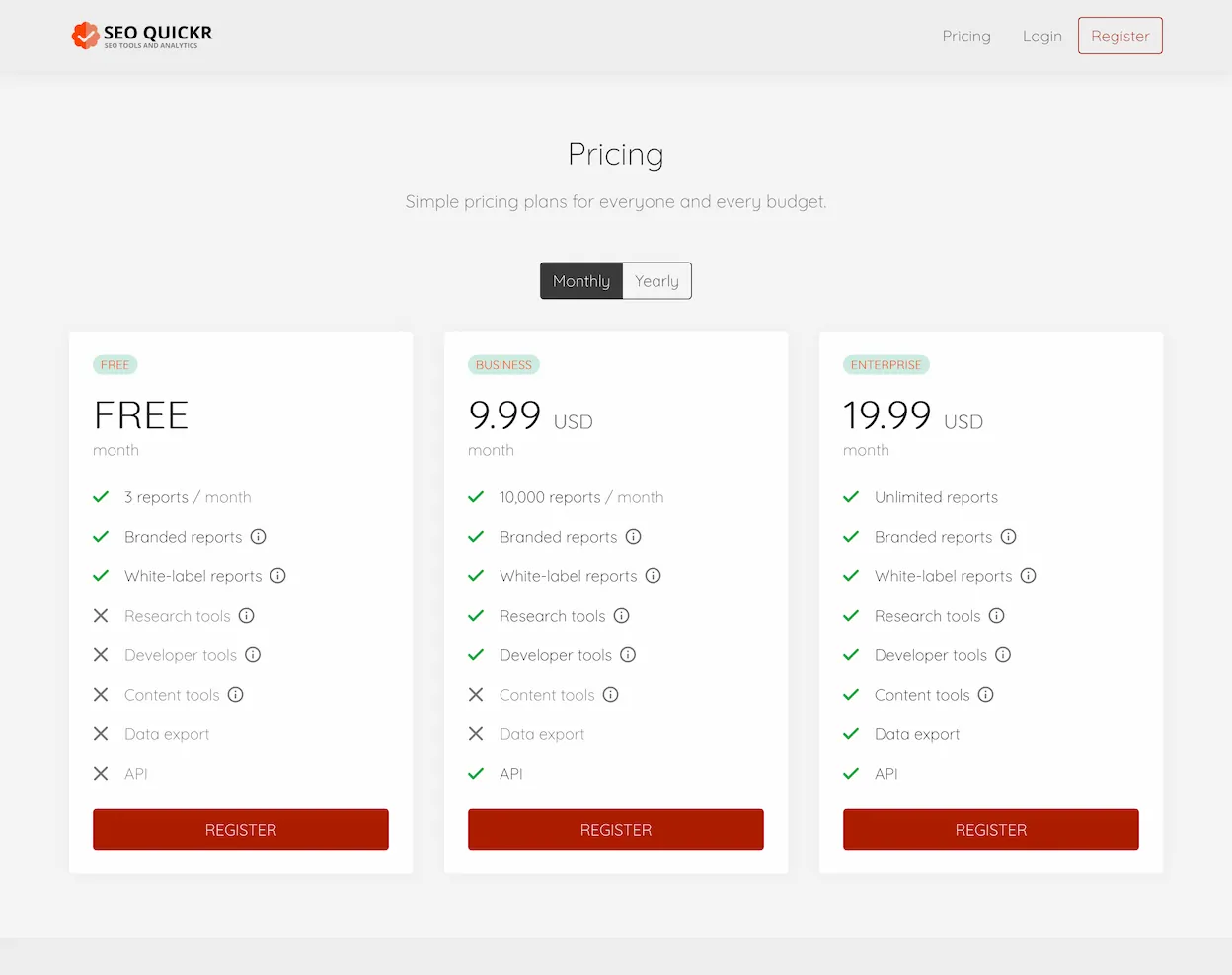Open the Pricing menu item
The image size is (1232, 975).
965,36
